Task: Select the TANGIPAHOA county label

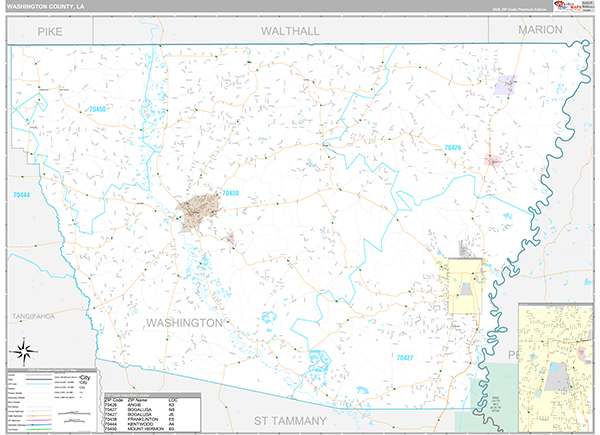Action: (x=33, y=316)
